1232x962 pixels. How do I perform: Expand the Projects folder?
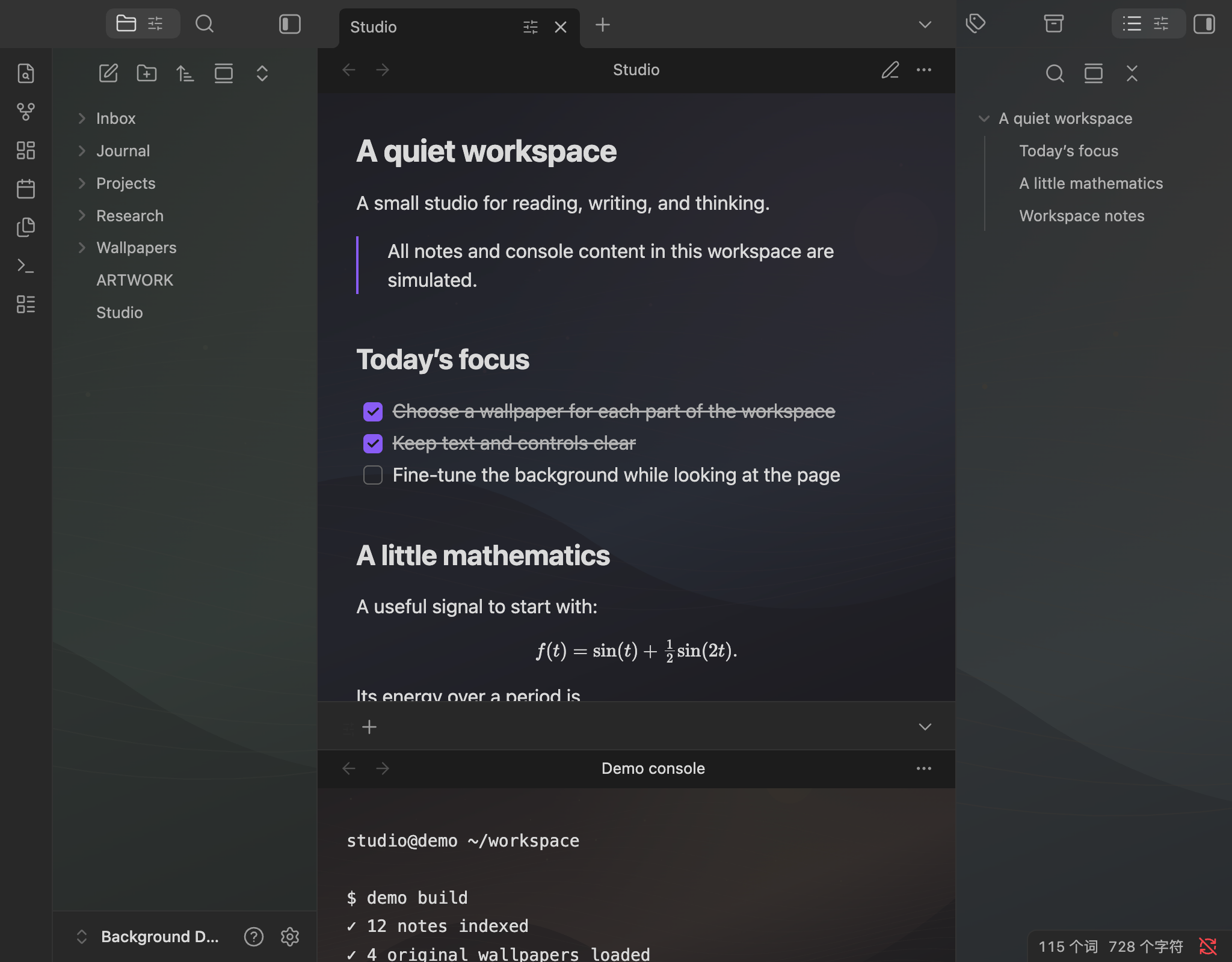coord(82,183)
